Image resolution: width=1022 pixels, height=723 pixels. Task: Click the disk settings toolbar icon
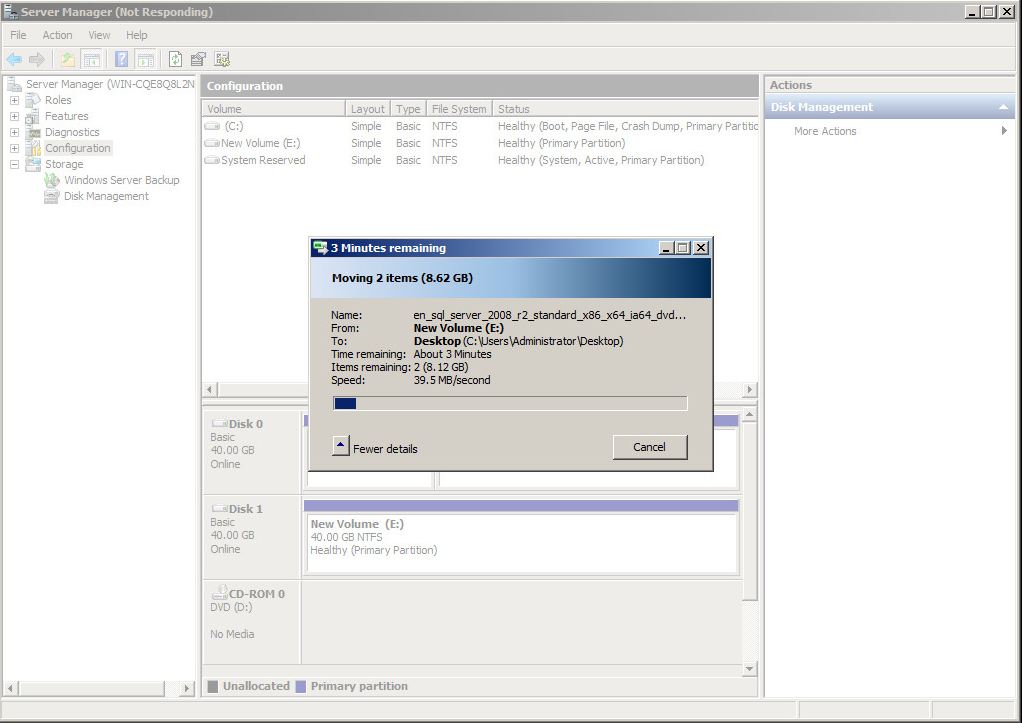(x=222, y=60)
